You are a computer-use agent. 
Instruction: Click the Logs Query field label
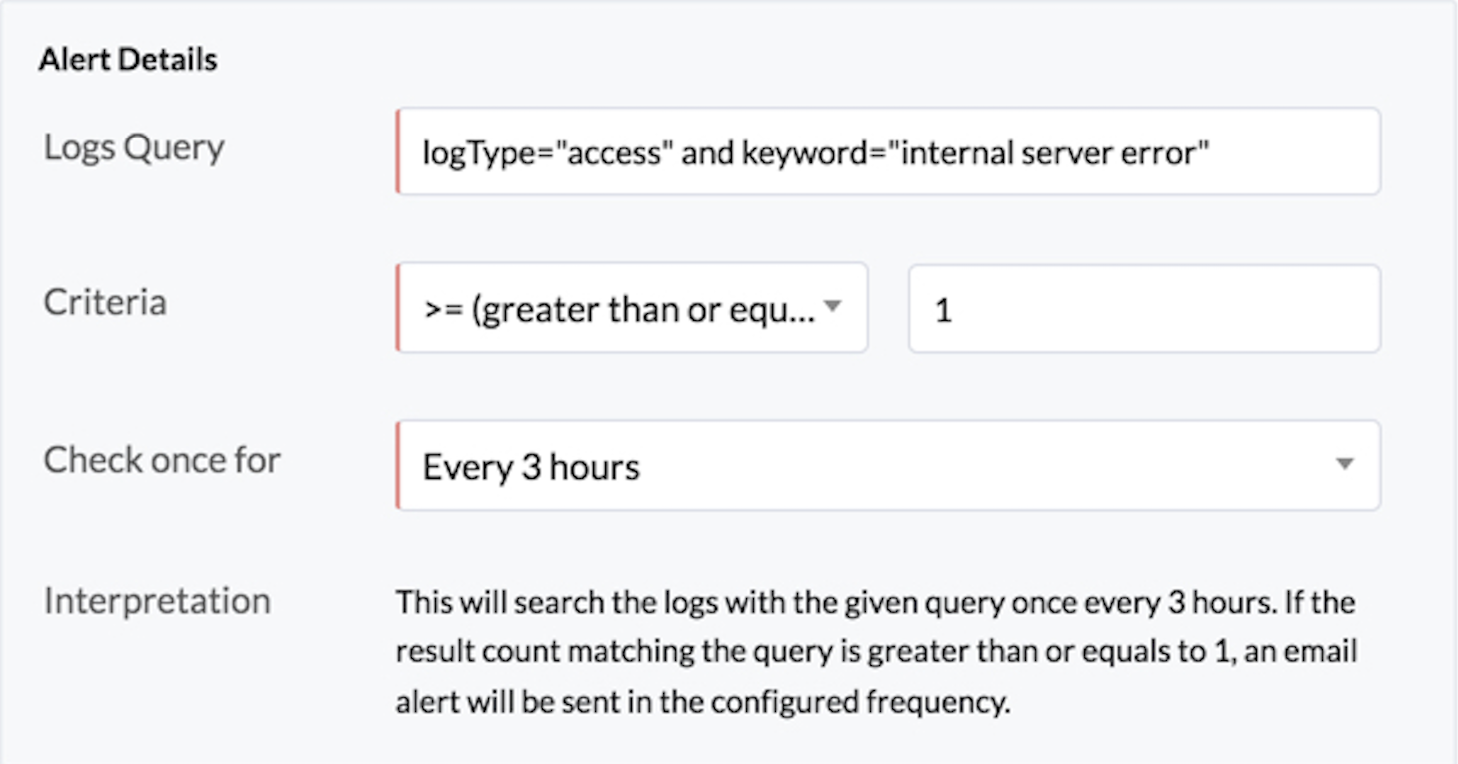tap(134, 148)
